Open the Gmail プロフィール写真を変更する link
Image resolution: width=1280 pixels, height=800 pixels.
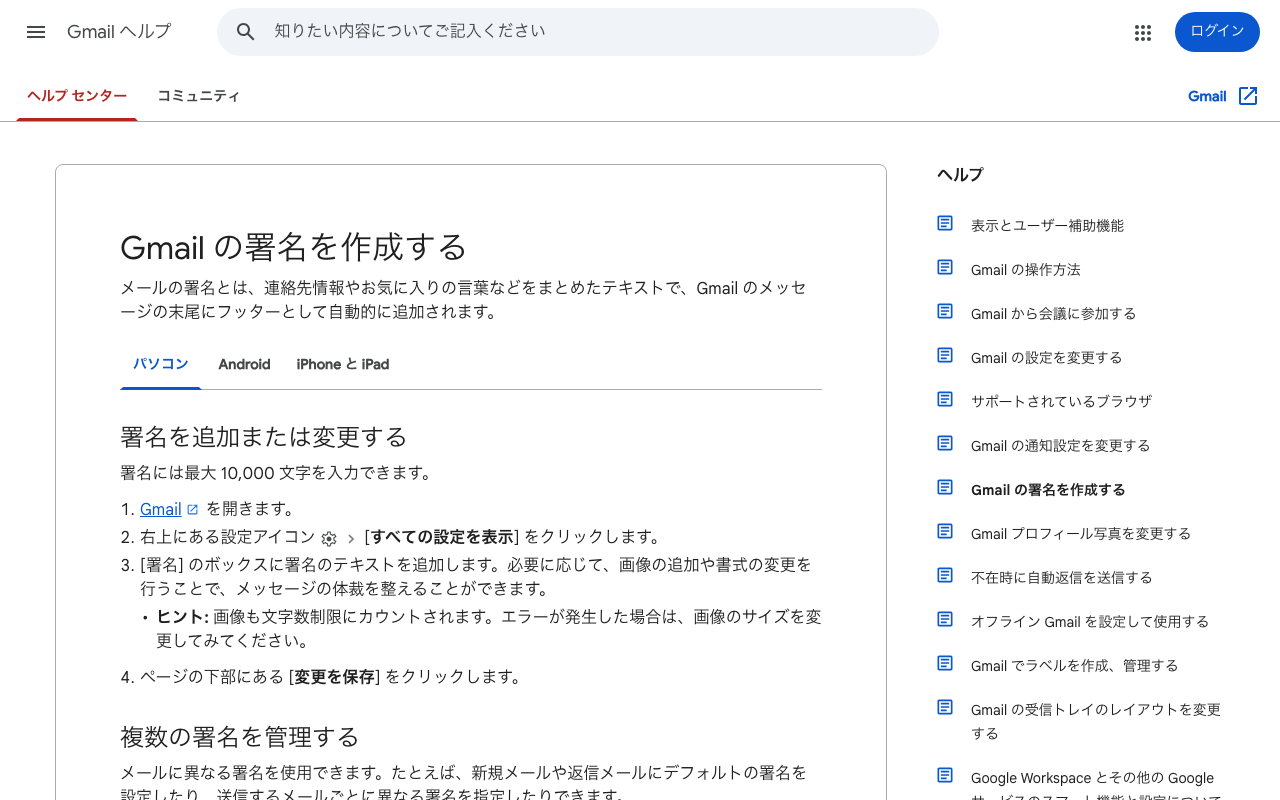click(x=1081, y=534)
